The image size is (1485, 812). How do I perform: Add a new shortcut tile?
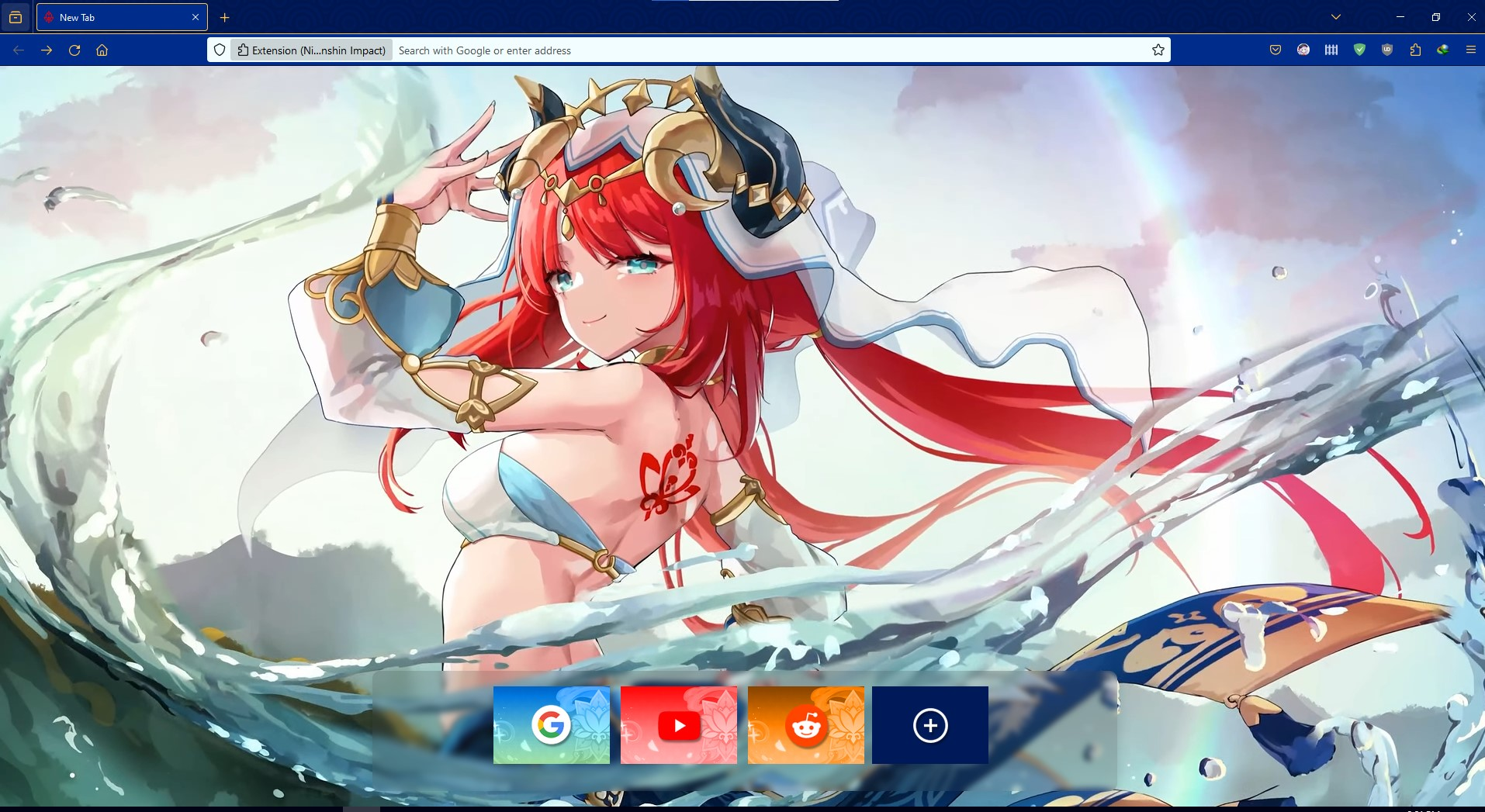tap(930, 725)
